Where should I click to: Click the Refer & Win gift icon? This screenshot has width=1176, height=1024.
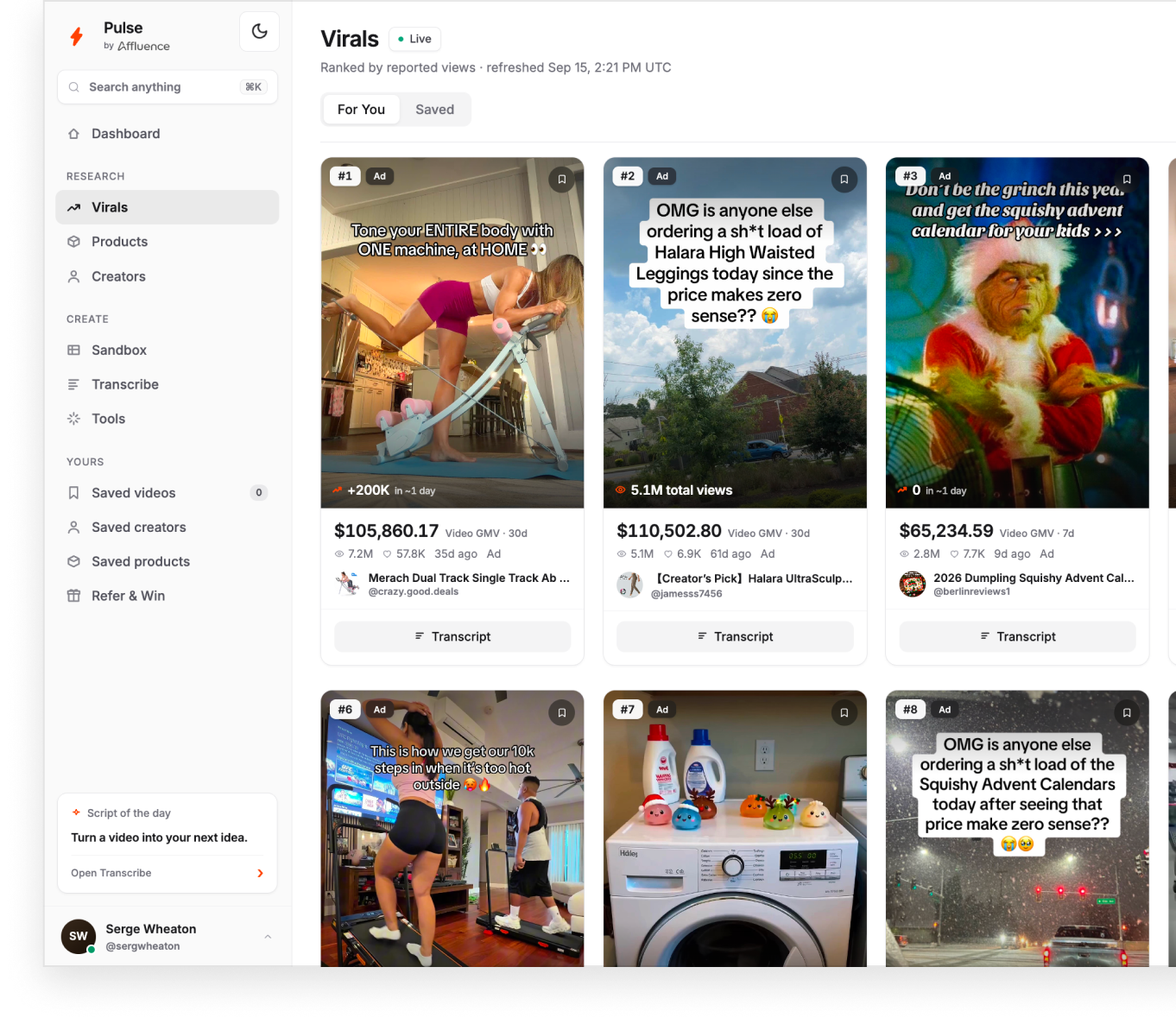pyautogui.click(x=74, y=596)
